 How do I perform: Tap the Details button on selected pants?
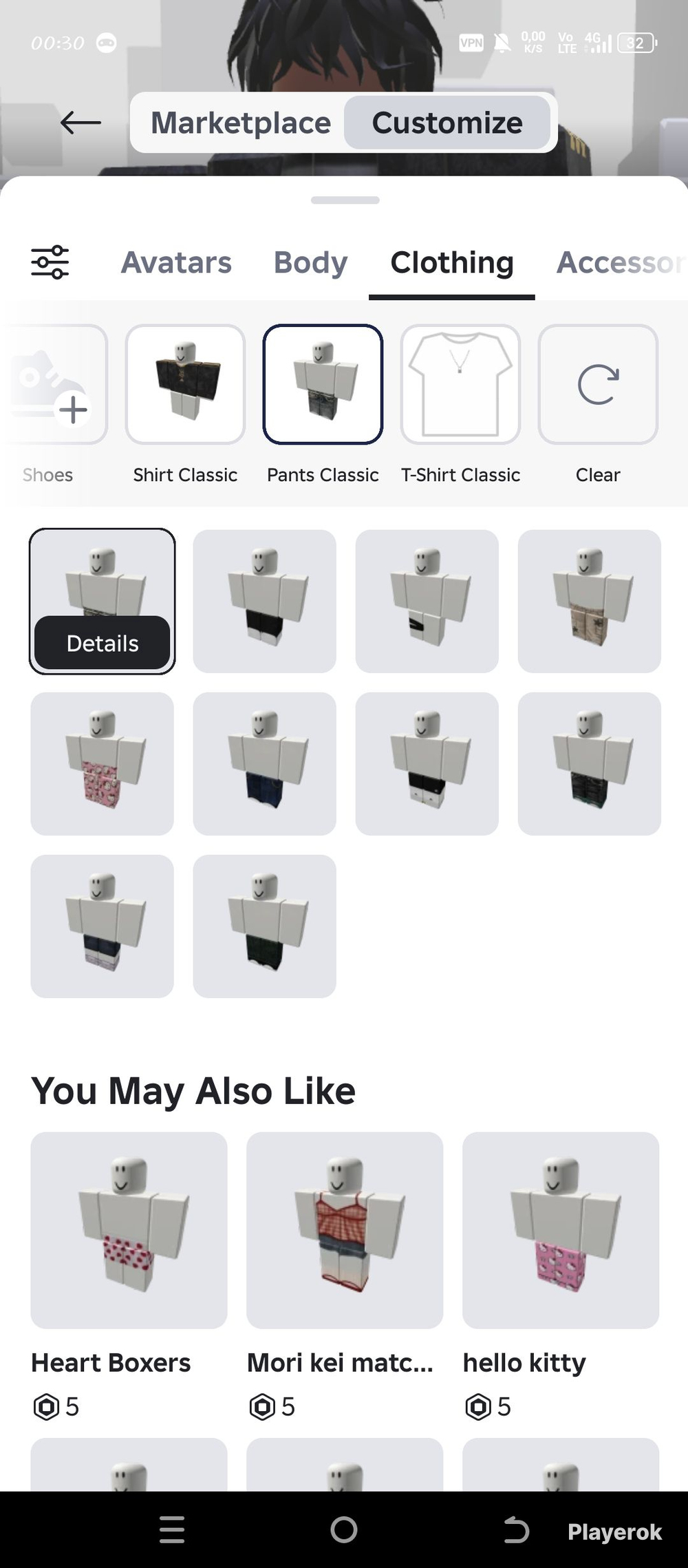point(103,643)
